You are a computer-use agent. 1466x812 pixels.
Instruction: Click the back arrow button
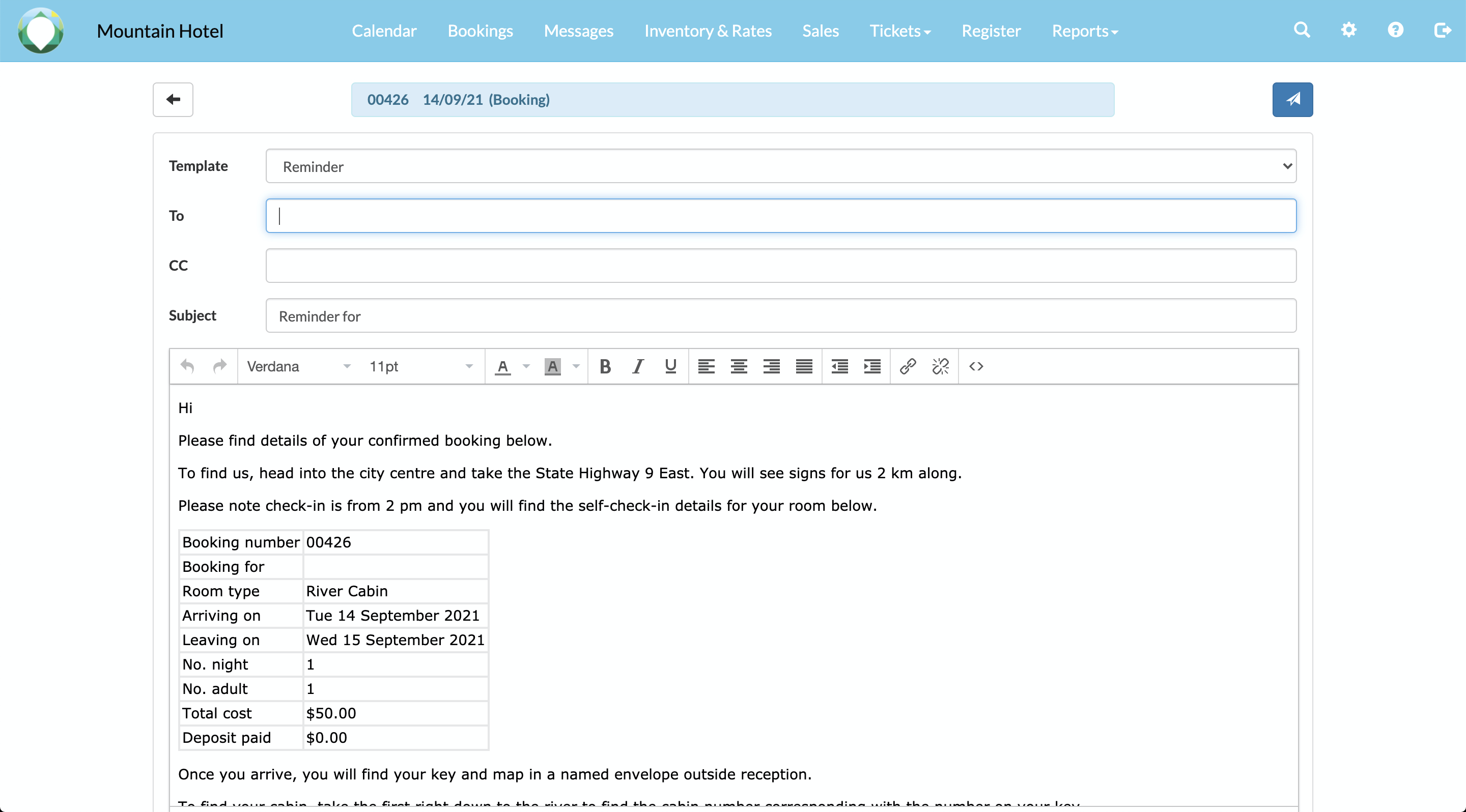(173, 100)
